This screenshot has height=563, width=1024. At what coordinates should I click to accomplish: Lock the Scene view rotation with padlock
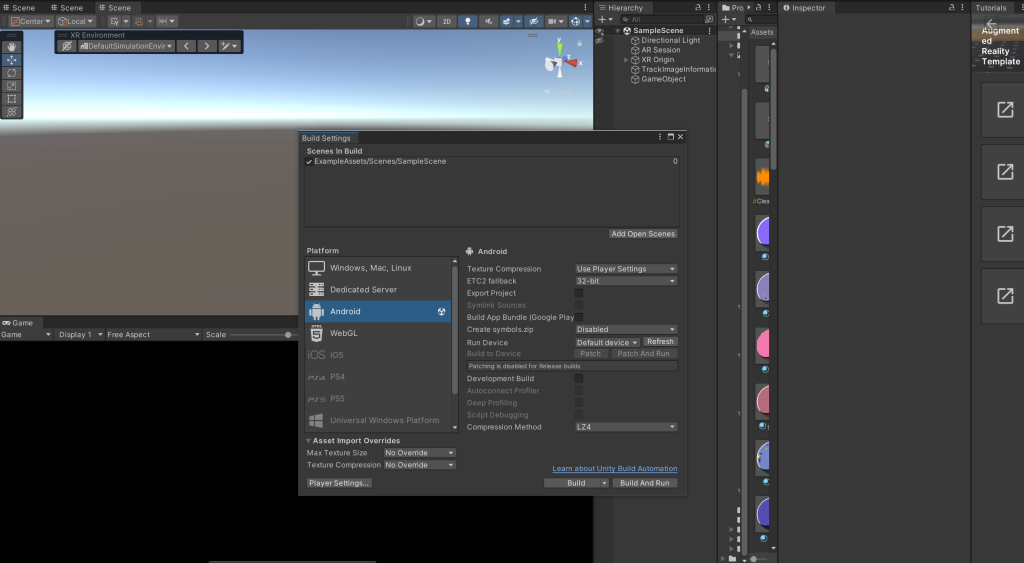point(579,43)
